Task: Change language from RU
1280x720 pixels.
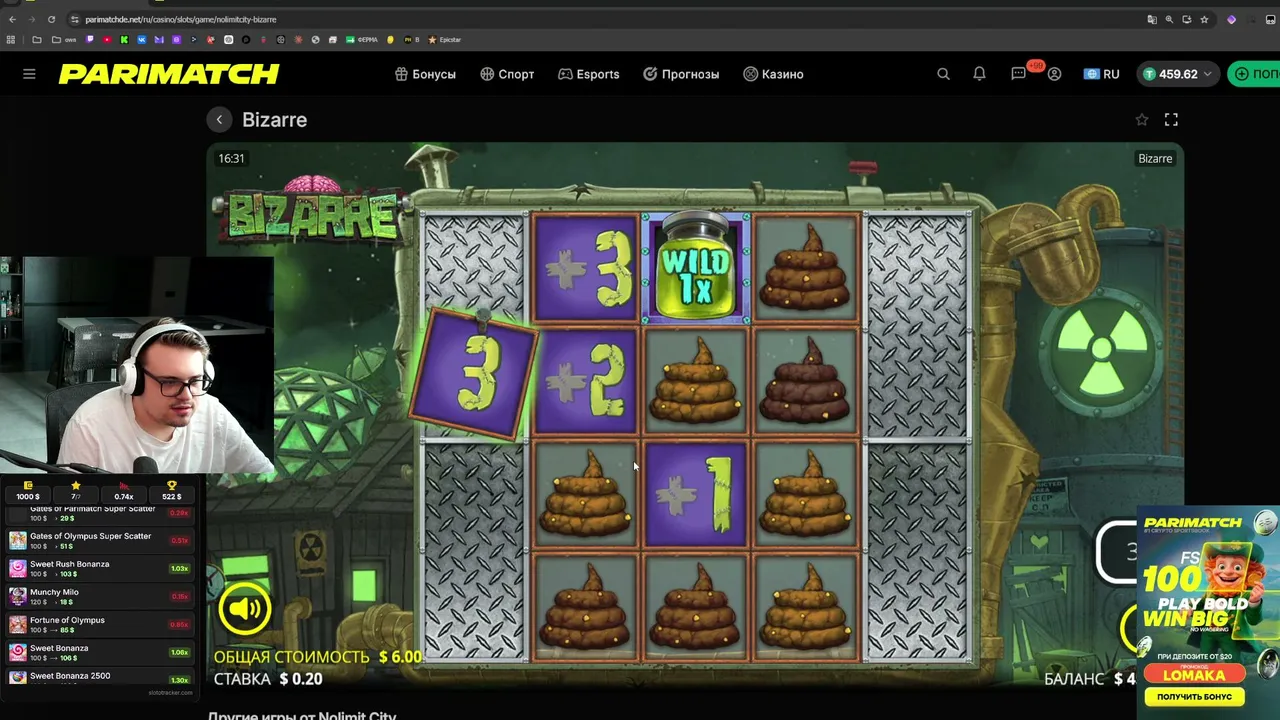Action: [x=1102, y=74]
